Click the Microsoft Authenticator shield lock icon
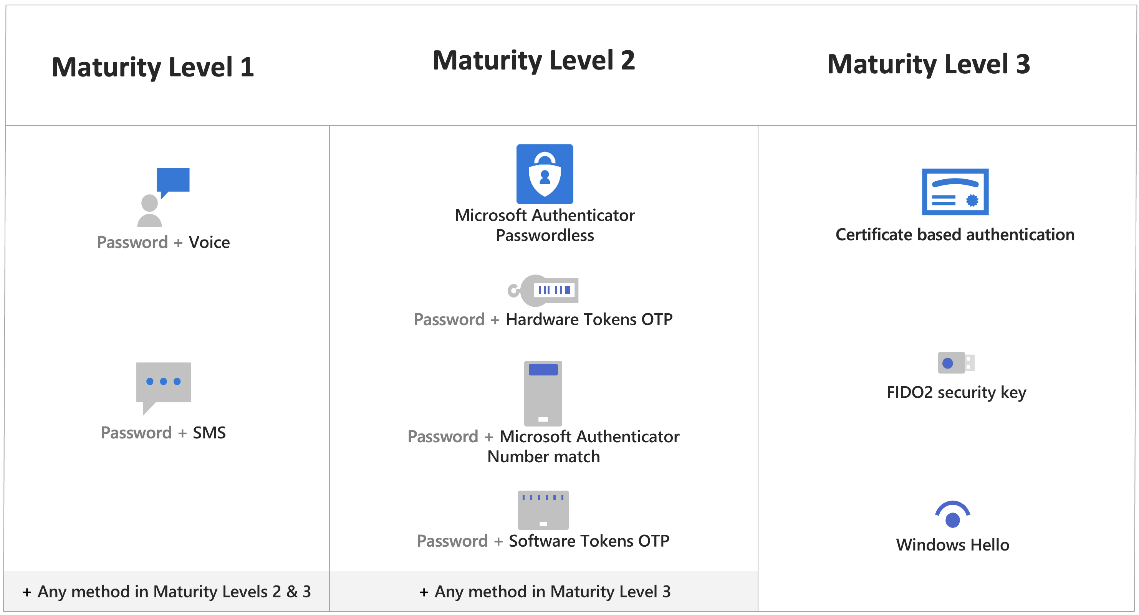The width and height of the screenshot is (1139, 615). (544, 174)
